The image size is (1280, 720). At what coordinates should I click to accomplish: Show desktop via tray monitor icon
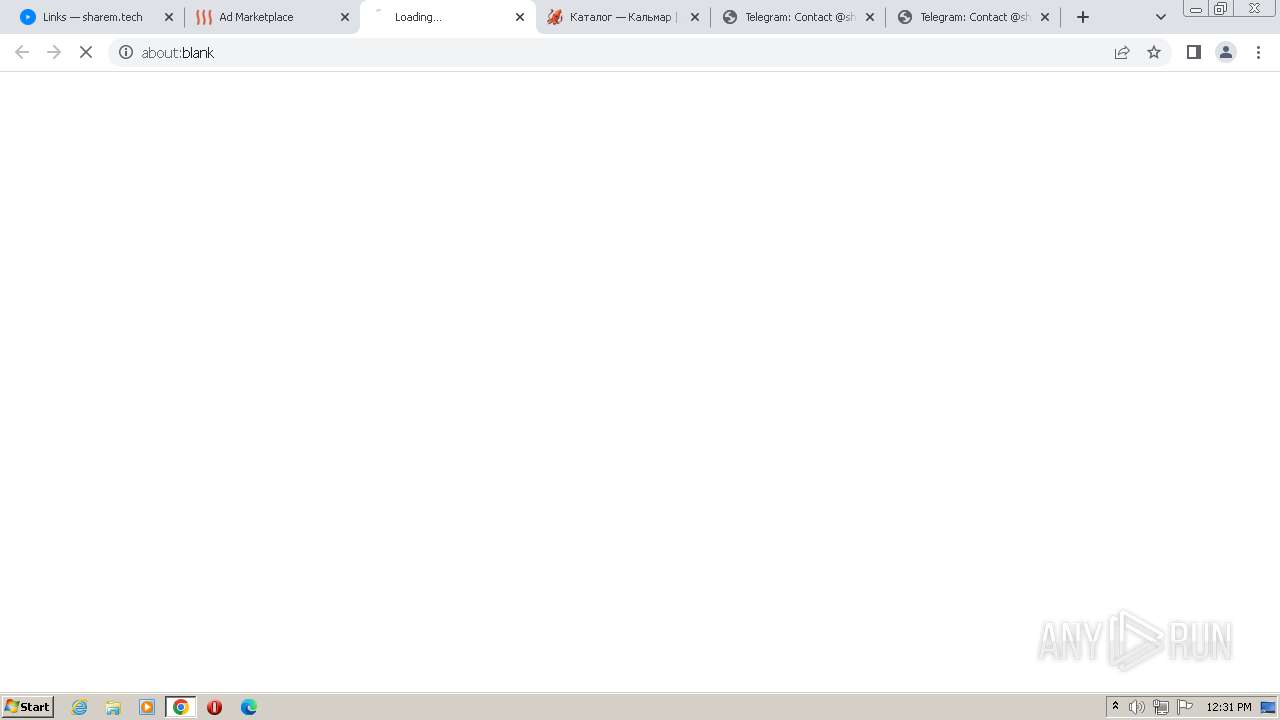point(1269,707)
